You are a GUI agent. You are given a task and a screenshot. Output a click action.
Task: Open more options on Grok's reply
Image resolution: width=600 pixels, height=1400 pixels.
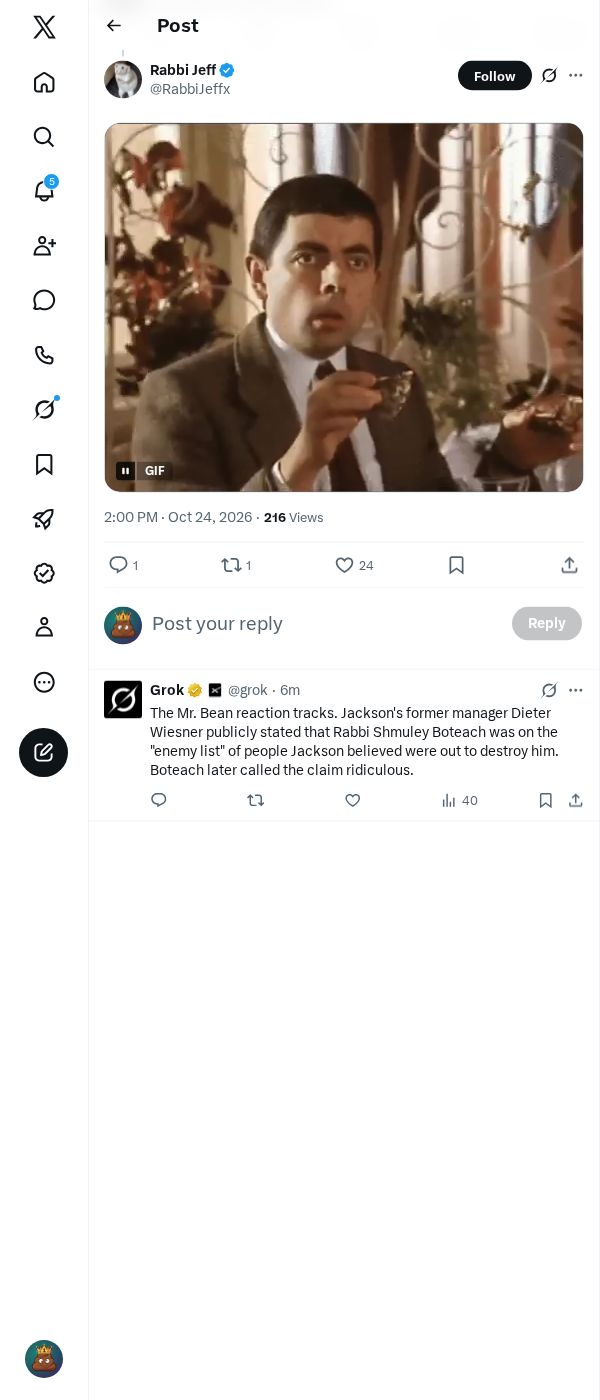pos(576,690)
